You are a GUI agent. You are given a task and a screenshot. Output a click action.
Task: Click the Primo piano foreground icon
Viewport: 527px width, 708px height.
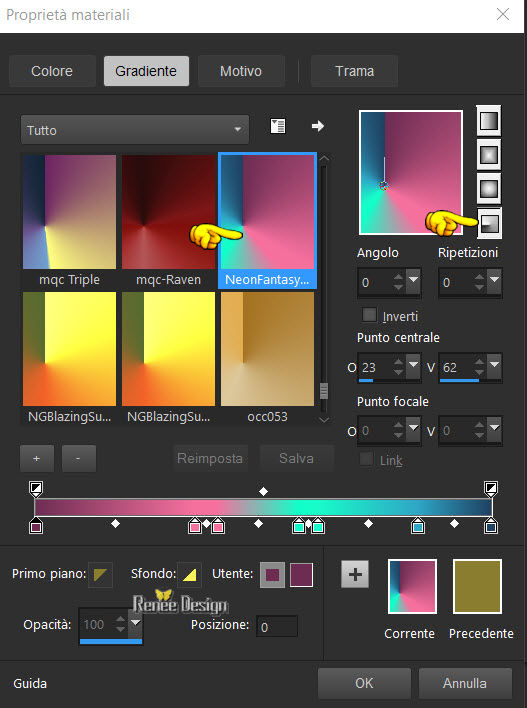pos(100,574)
